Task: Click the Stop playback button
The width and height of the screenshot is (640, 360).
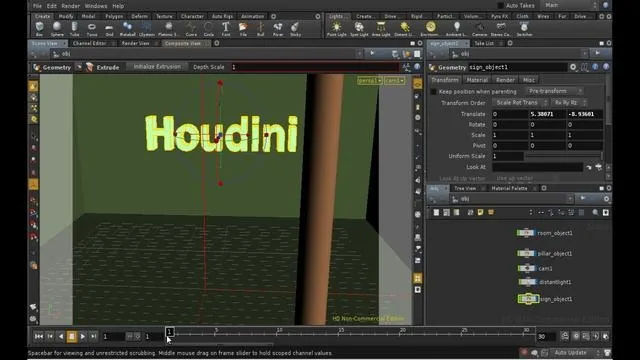Action: coord(72,336)
